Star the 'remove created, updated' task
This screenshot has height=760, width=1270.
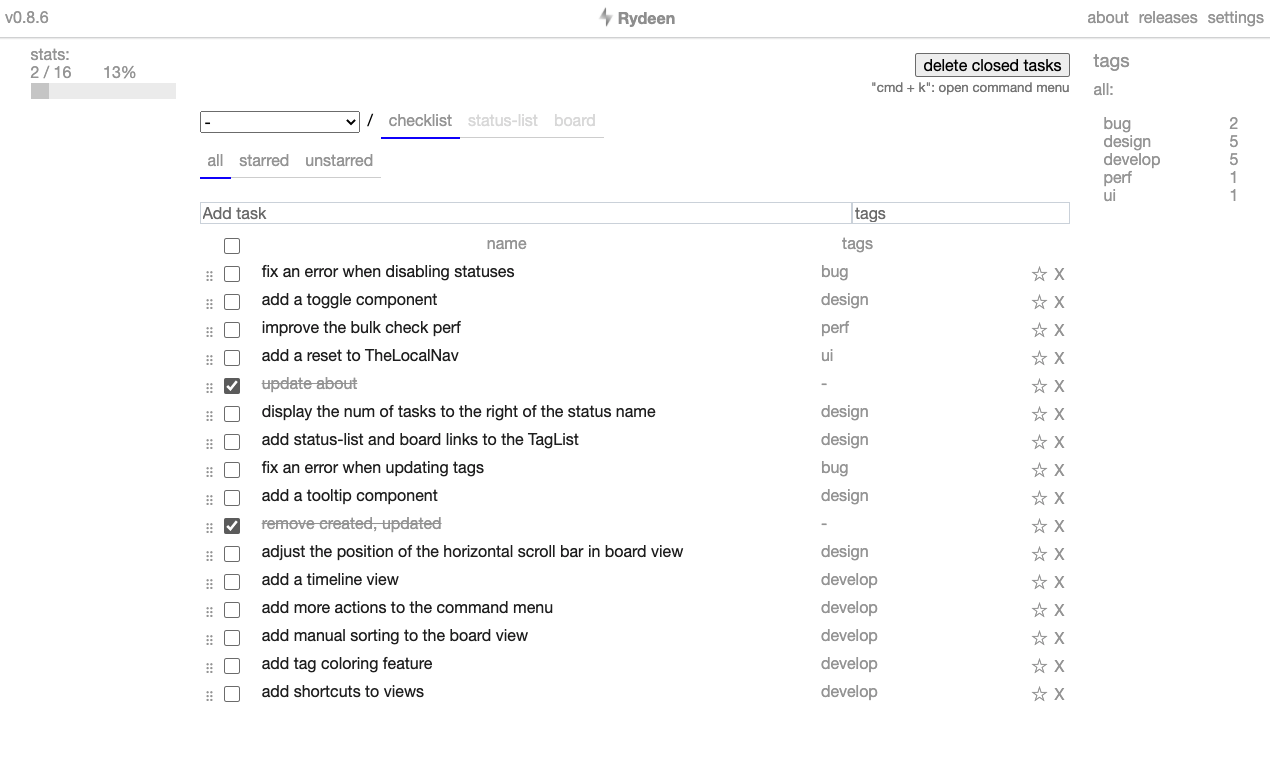(1039, 526)
